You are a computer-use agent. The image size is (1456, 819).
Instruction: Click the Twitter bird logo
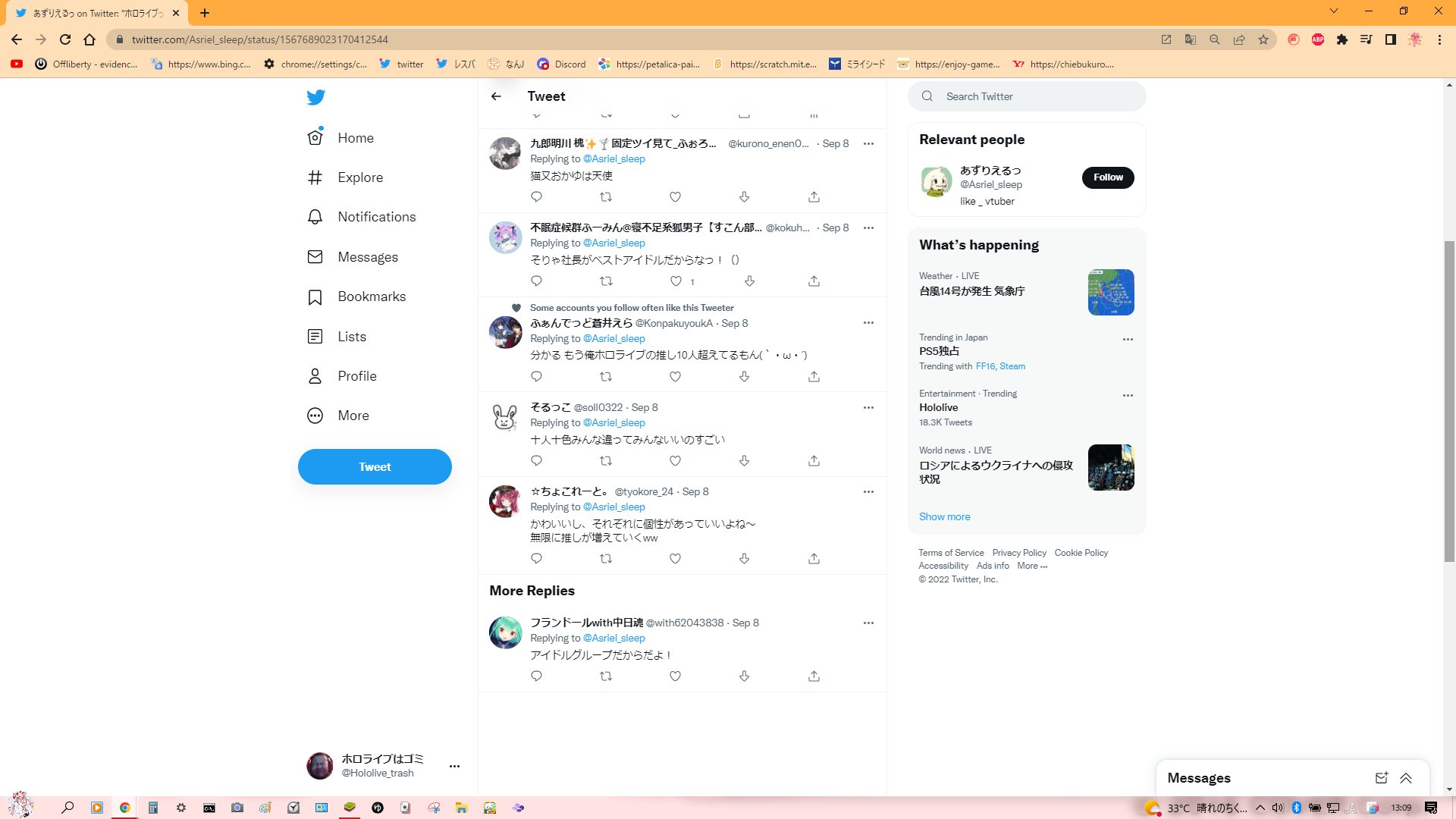coord(315,97)
